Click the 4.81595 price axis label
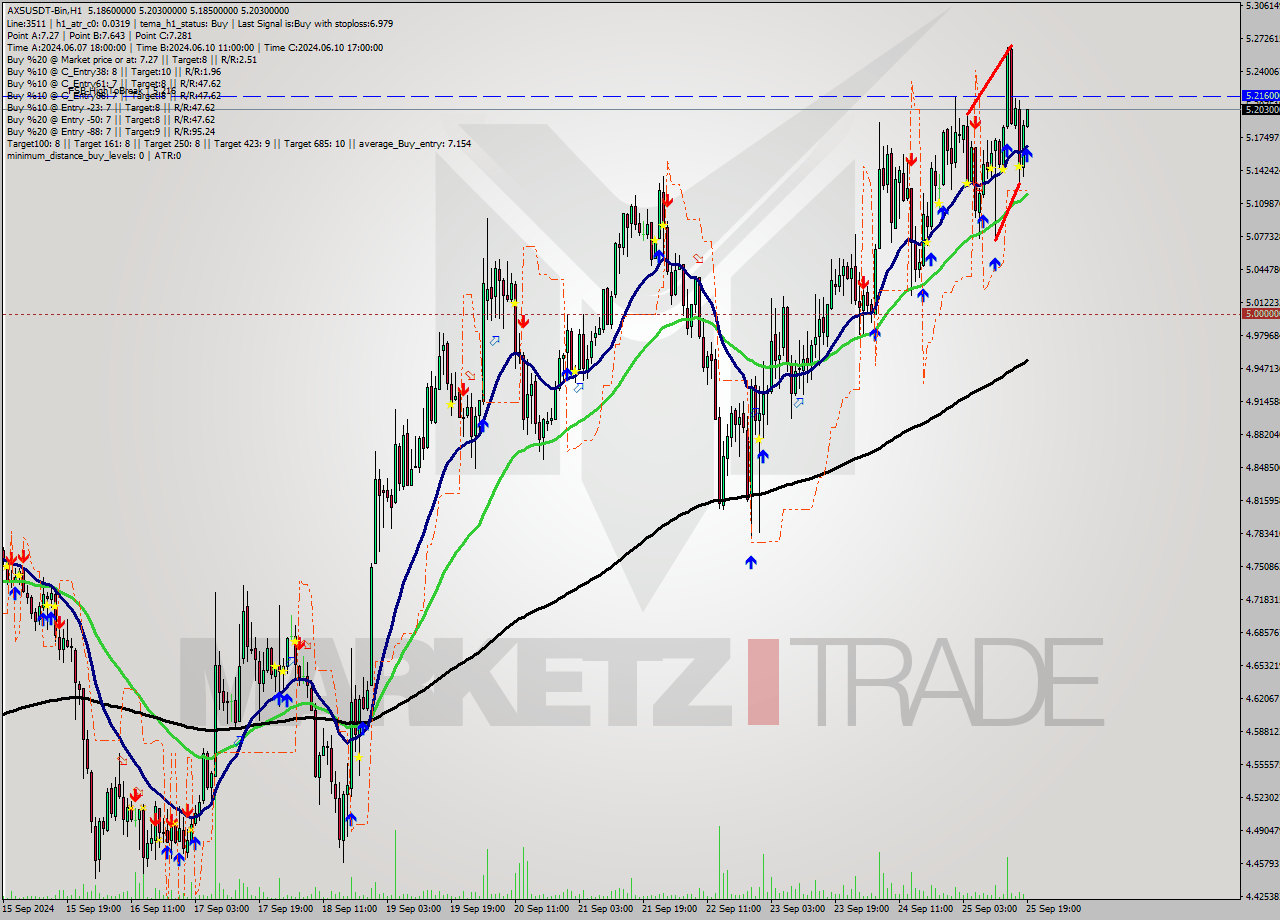Image resolution: width=1280 pixels, height=920 pixels. click(1262, 500)
